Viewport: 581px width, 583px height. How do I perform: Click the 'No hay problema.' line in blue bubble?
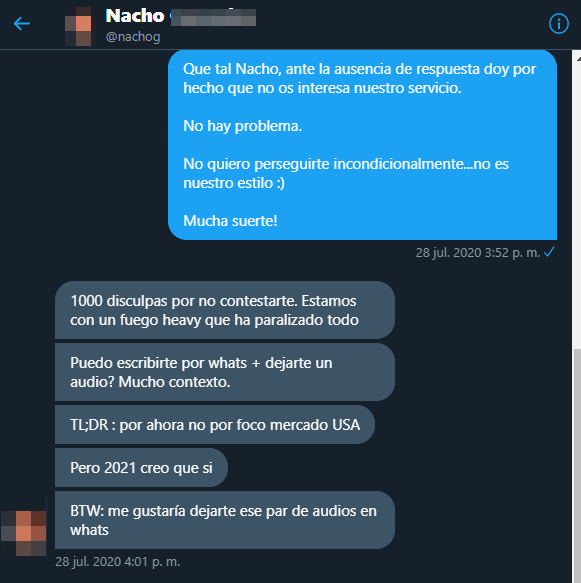242,126
